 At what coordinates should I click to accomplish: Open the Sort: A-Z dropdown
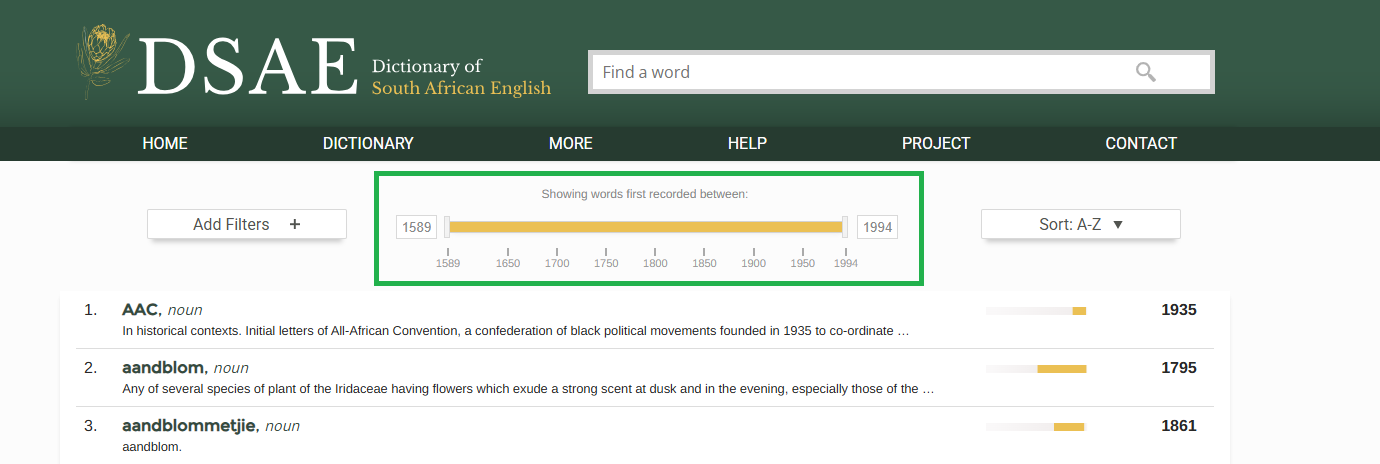[x=1080, y=225]
